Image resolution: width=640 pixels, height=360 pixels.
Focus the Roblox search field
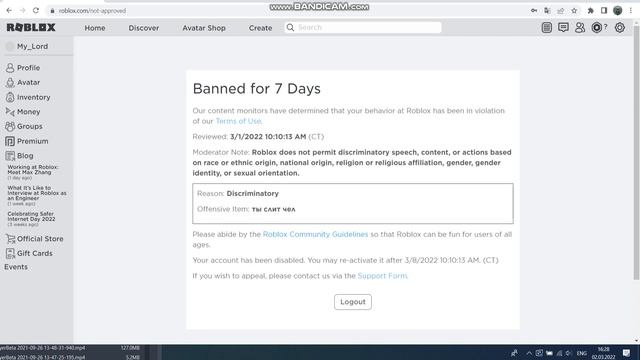coord(363,27)
